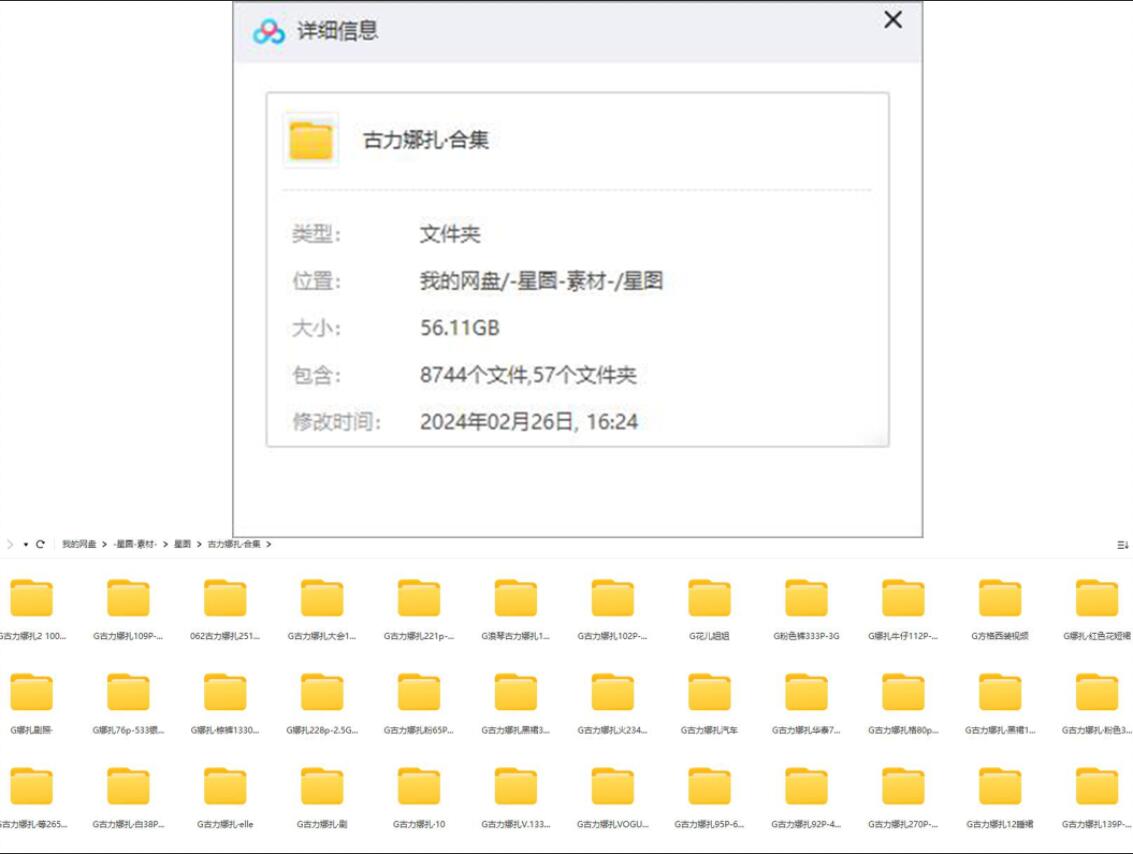Viewport: 1133px width, 854px height.
Task: Go to -星图-素材- in the breadcrumb
Action: (135, 544)
